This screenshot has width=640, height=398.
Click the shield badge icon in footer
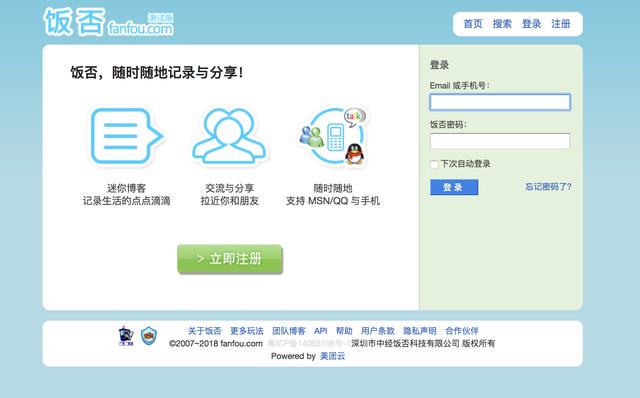(x=149, y=336)
